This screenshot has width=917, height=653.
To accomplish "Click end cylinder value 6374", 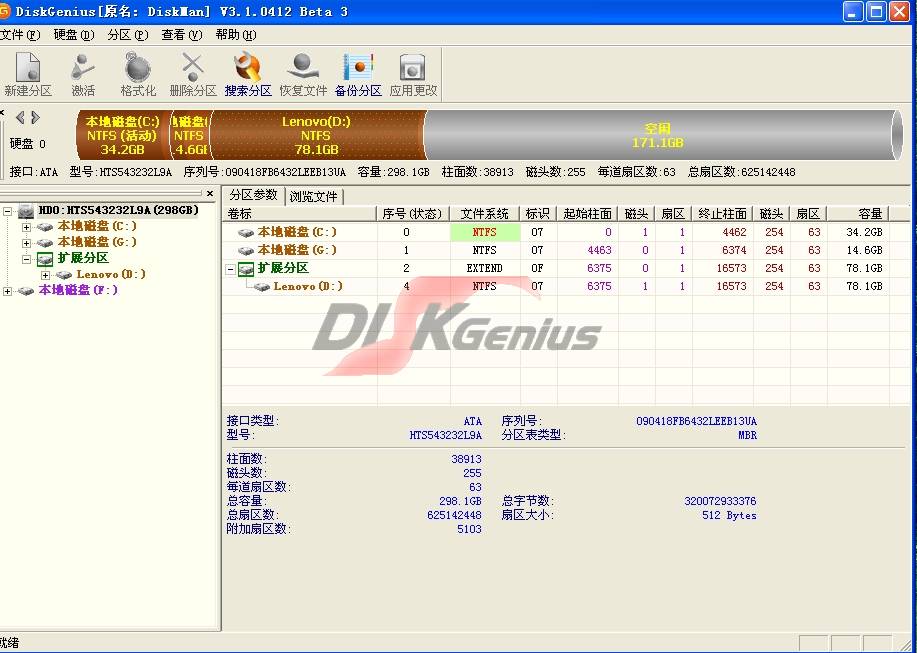I will (x=734, y=251).
